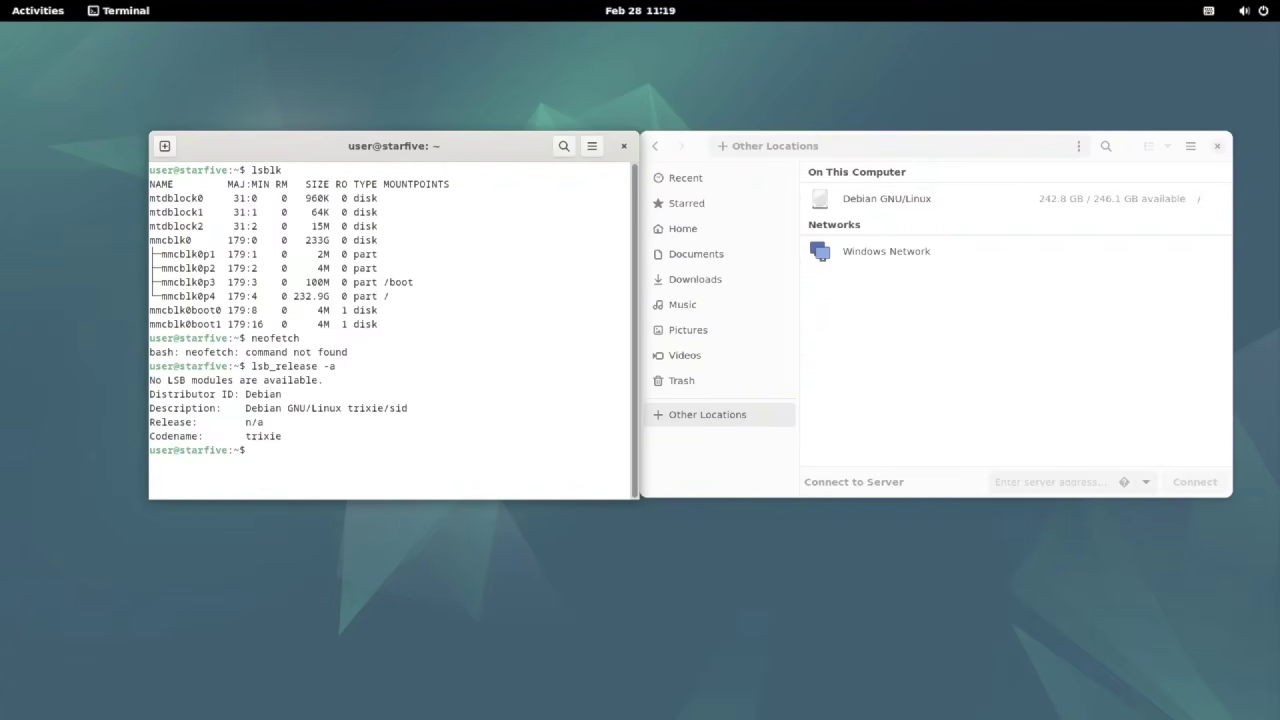Expand the view options dropdown arrow
This screenshot has height=720, width=1280.
(x=1167, y=146)
